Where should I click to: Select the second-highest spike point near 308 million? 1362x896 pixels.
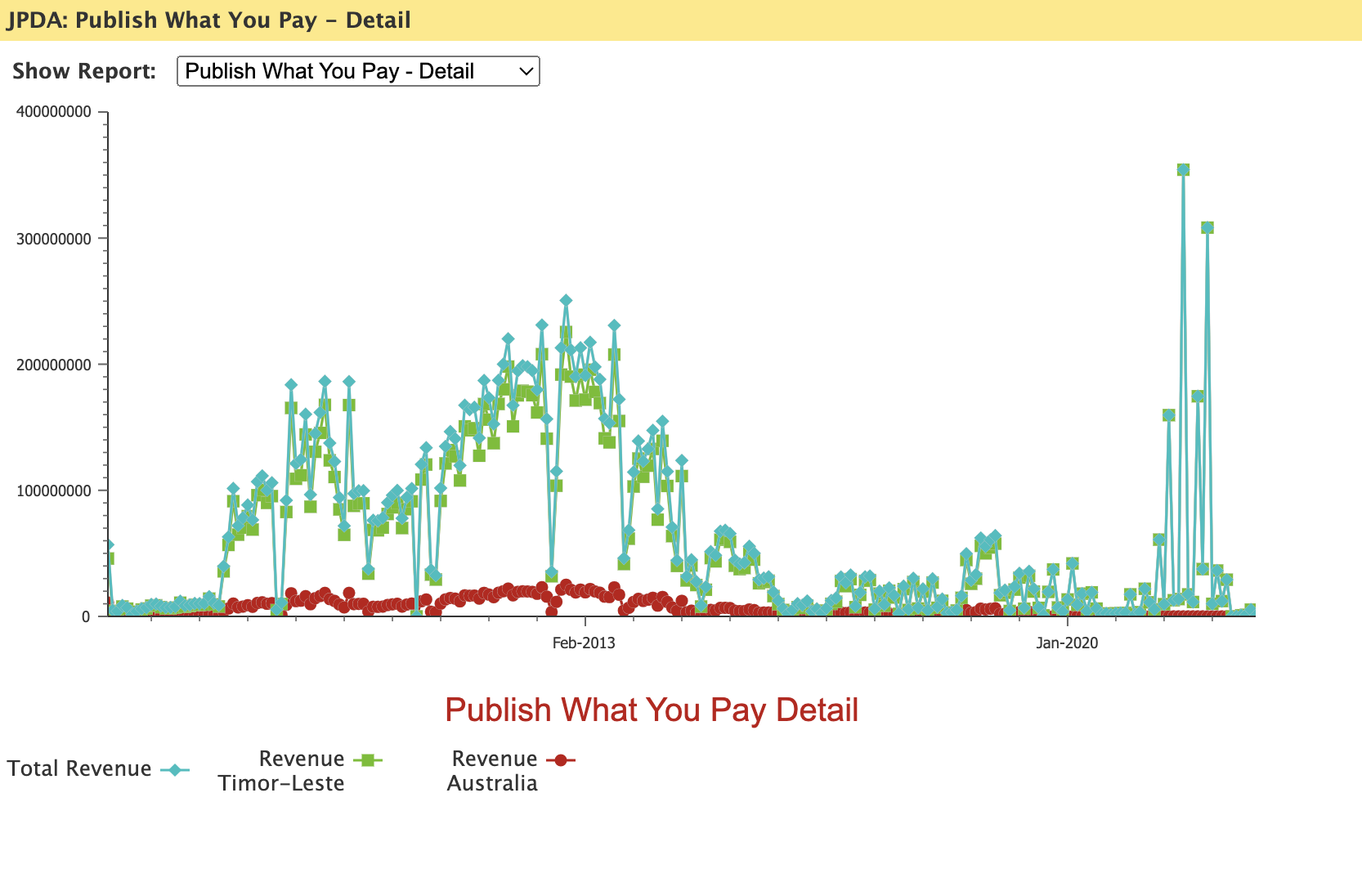click(1207, 228)
